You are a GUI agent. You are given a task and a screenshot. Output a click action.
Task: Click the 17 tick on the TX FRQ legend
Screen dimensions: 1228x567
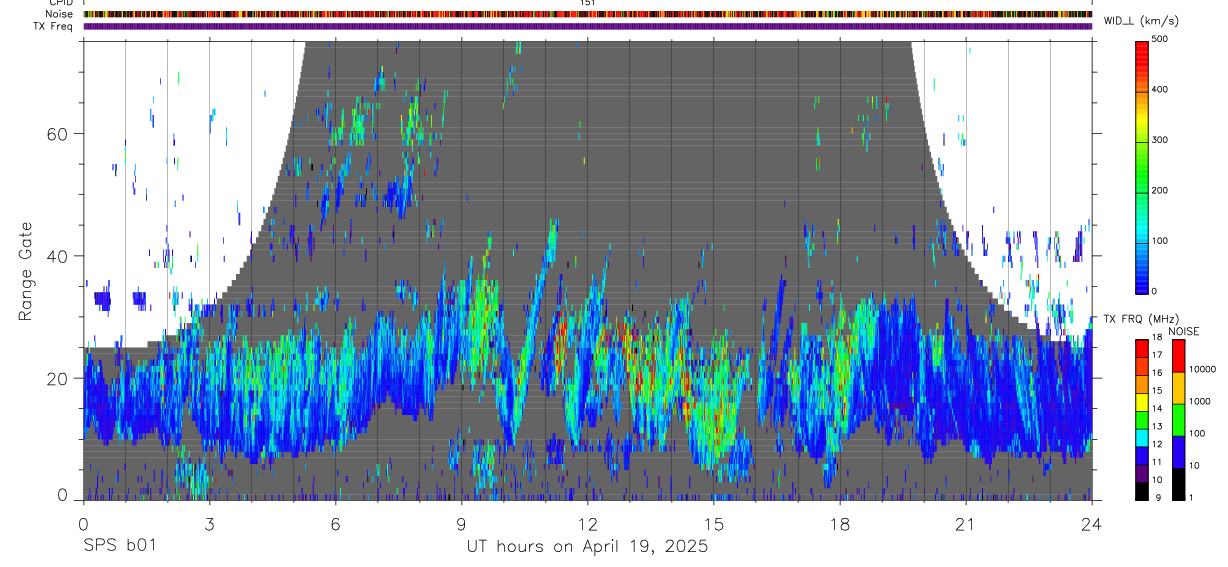[x=1157, y=355]
